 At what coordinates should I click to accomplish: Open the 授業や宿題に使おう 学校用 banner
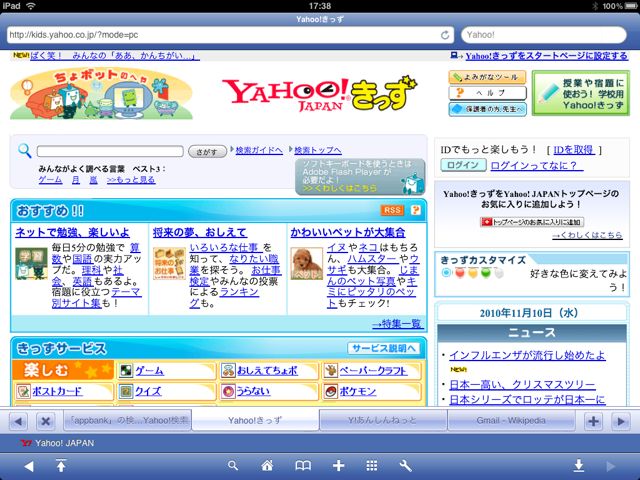tap(580, 93)
